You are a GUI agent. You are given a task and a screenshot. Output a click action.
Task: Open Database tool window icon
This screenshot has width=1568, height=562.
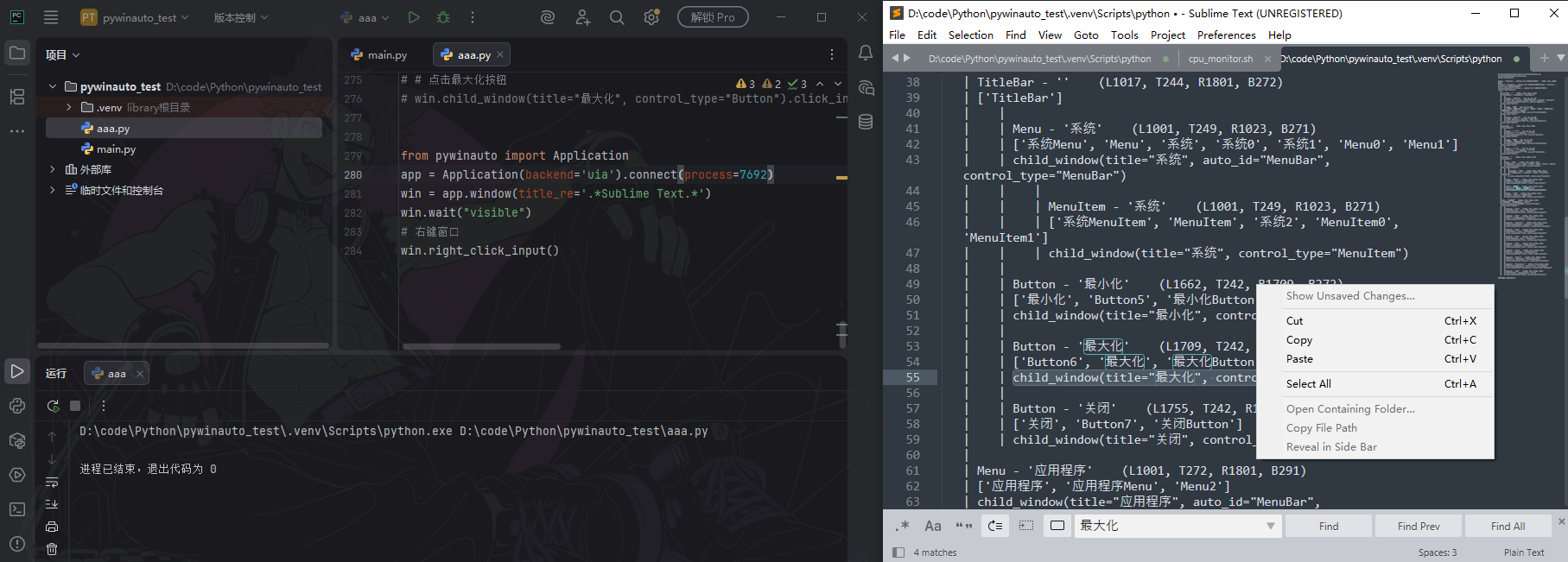click(866, 122)
